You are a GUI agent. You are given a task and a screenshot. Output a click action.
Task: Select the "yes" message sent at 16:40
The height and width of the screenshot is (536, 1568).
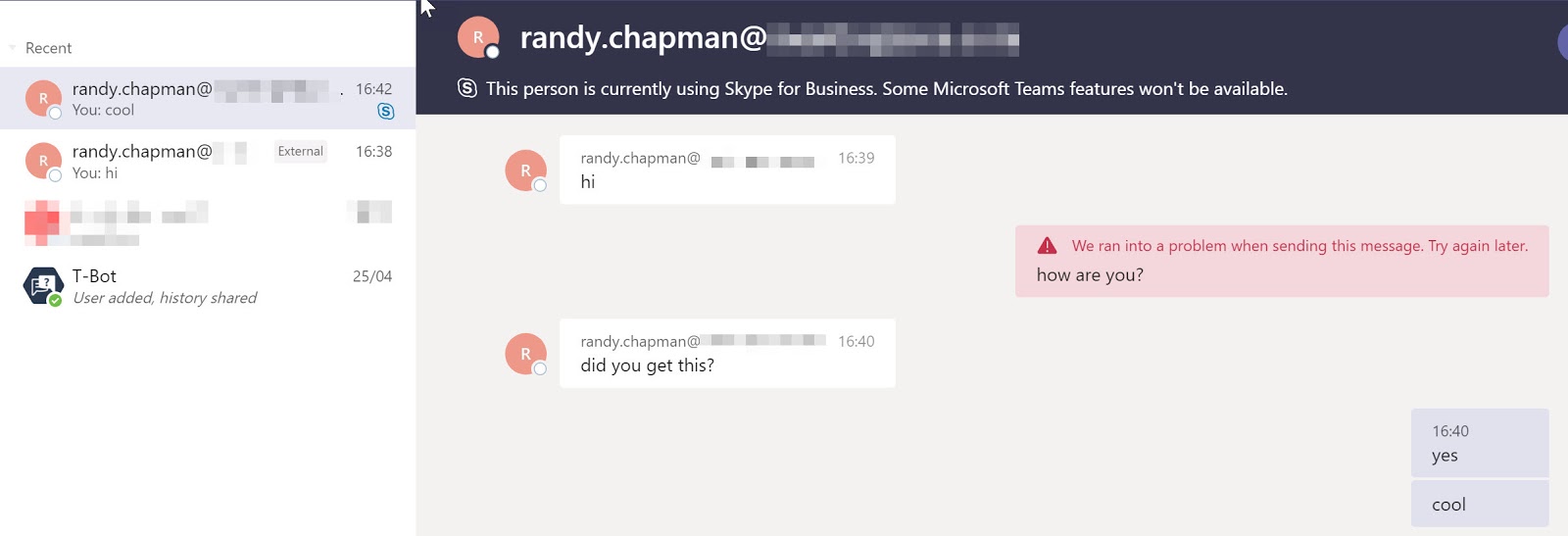pyautogui.click(x=1479, y=443)
